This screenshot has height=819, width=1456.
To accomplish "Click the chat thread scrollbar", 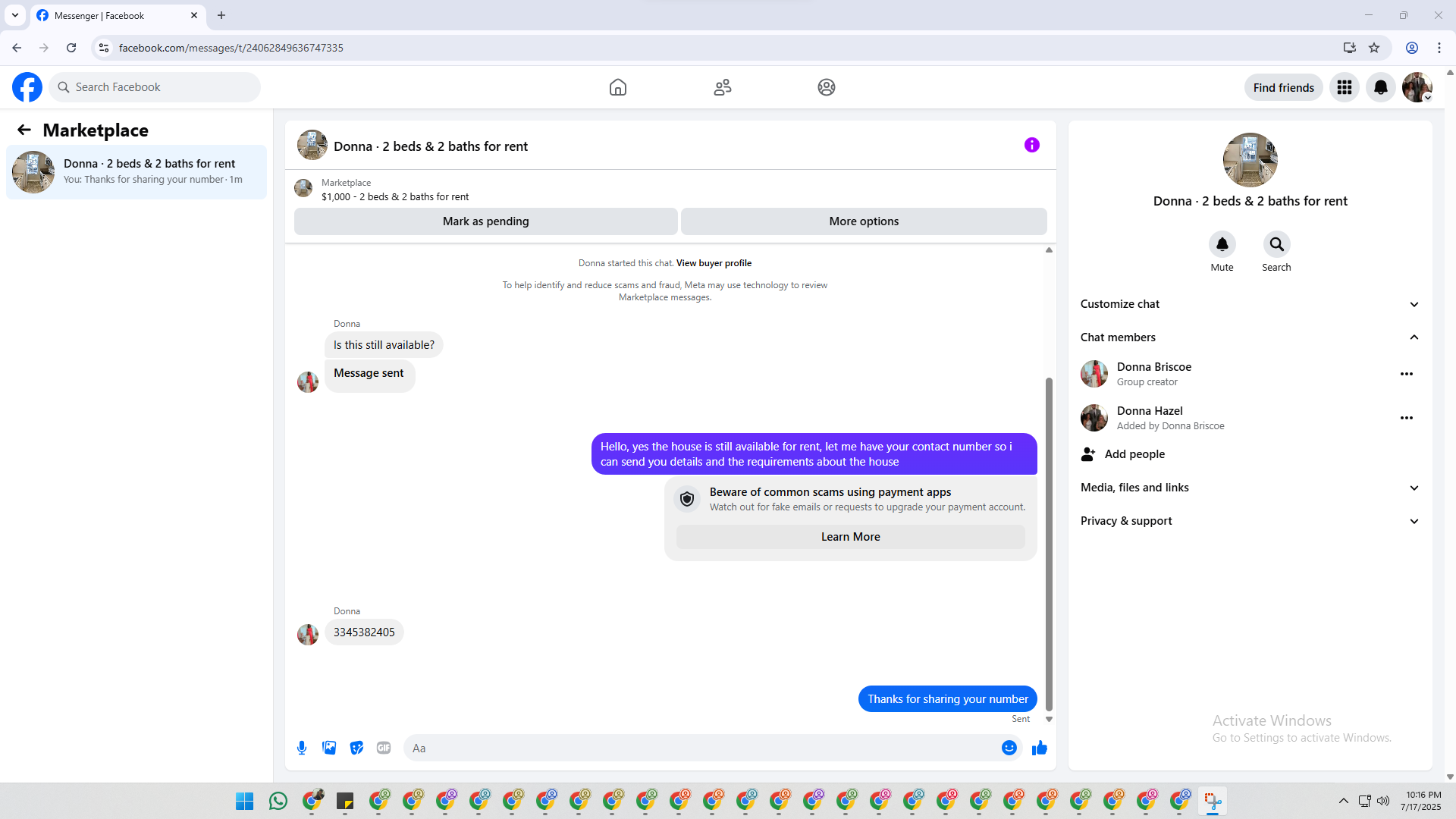I will click(x=1050, y=544).
